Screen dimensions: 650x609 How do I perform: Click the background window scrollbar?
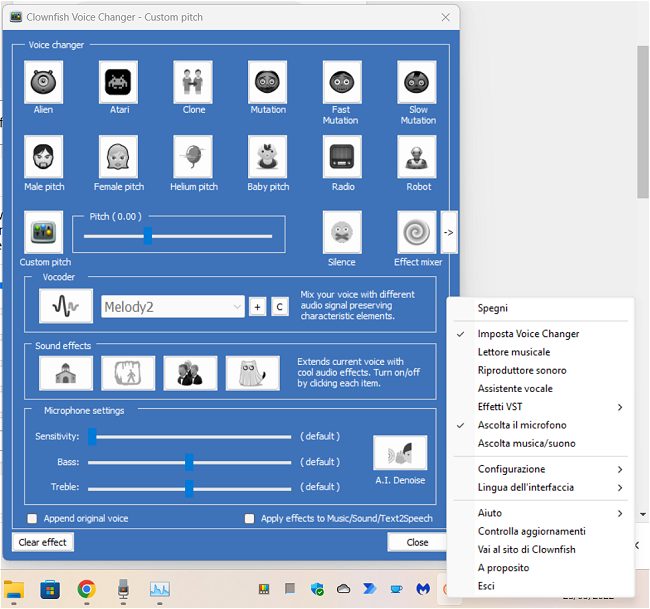click(x=642, y=122)
